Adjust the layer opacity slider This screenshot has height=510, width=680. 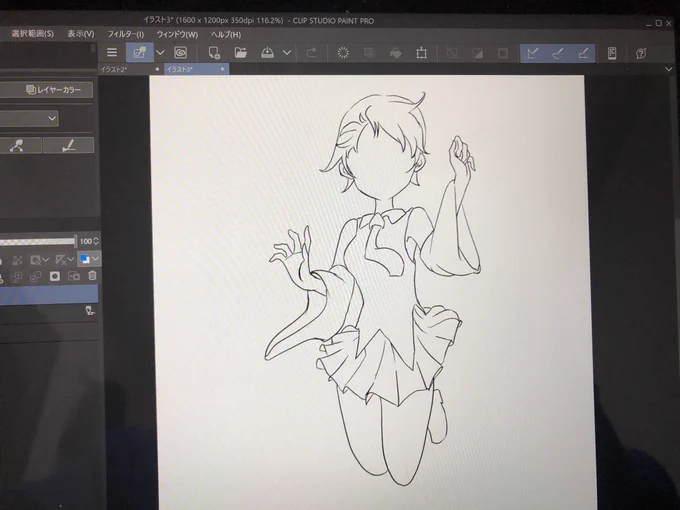[x=38, y=241]
